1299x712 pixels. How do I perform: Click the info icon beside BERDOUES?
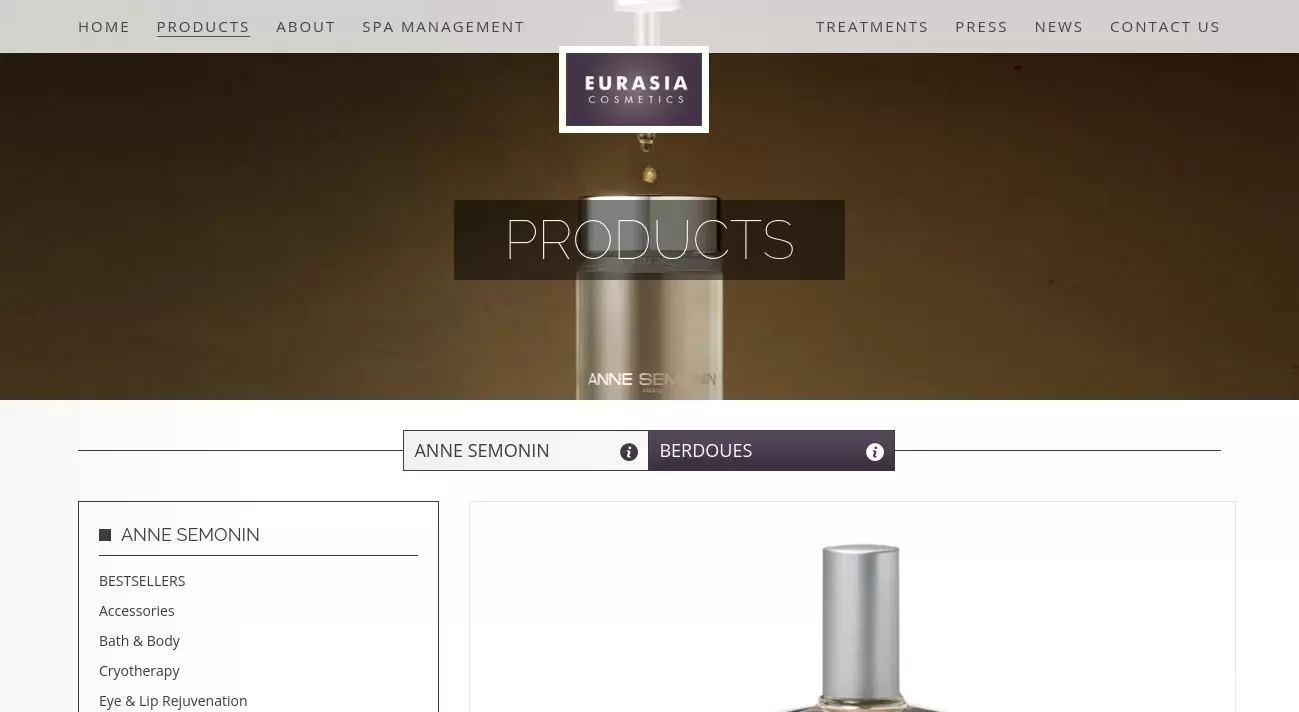(875, 452)
